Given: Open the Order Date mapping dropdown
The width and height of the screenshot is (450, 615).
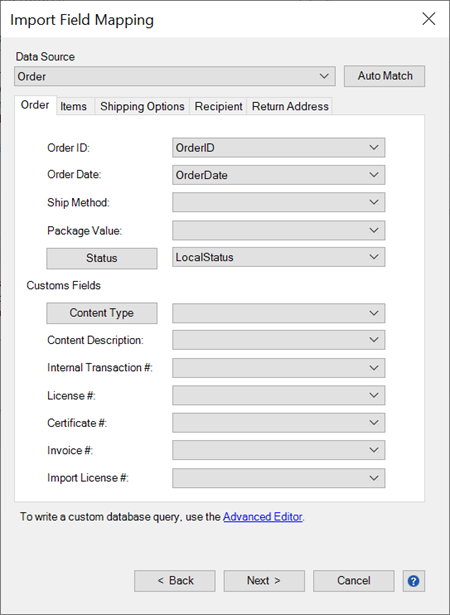Looking at the screenshot, I should point(279,175).
